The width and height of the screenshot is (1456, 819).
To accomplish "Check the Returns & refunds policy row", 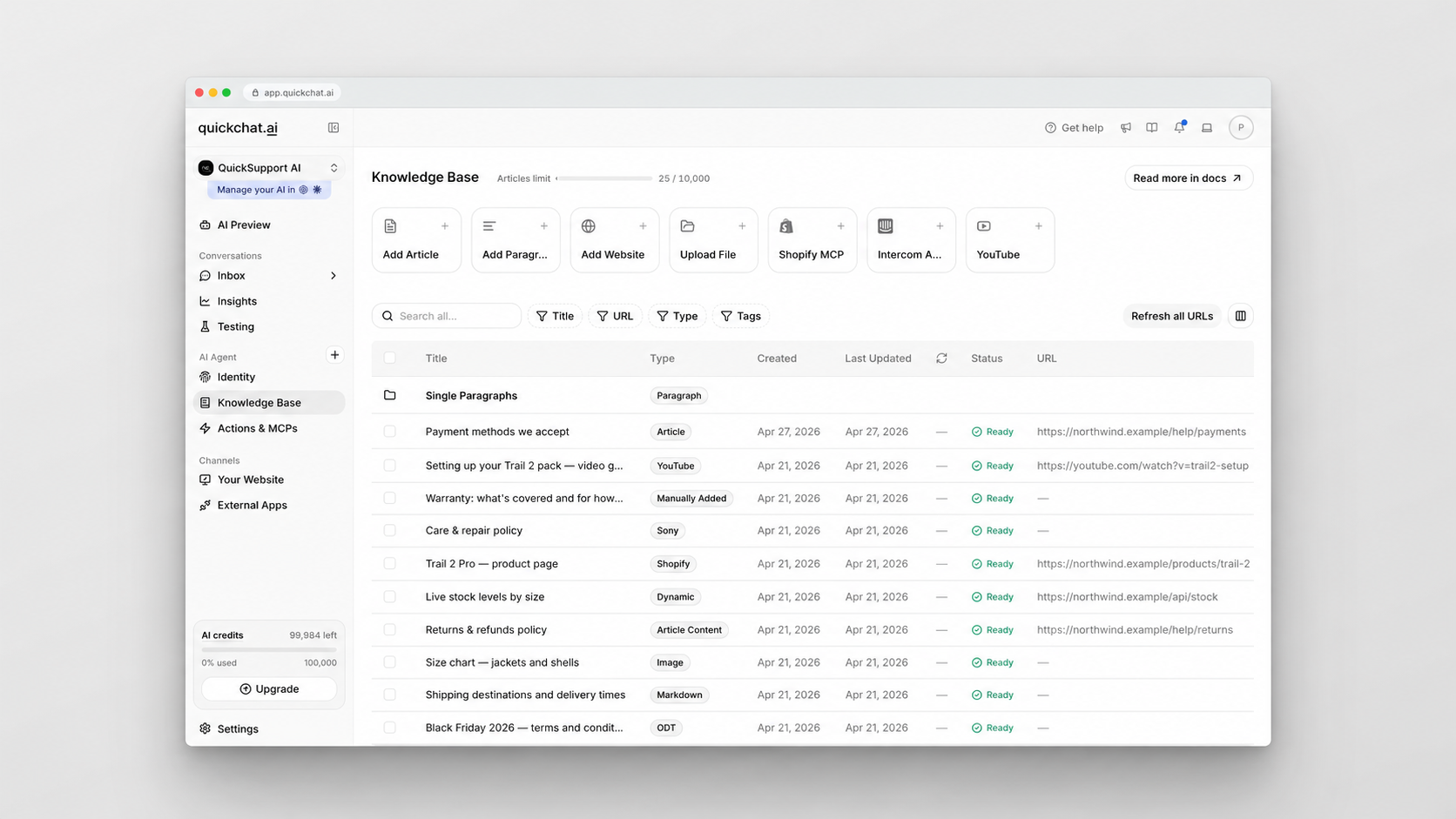I will click(390, 629).
